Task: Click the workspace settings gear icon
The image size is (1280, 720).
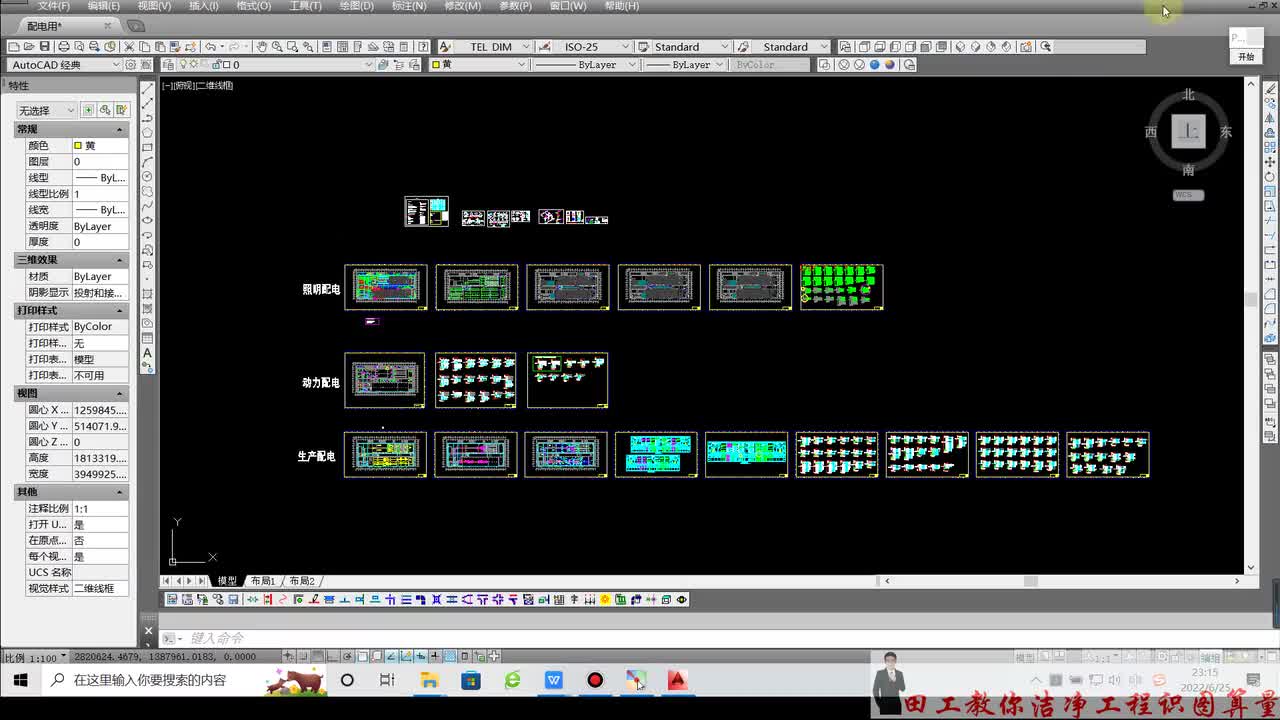Action: pyautogui.click(x=131, y=65)
